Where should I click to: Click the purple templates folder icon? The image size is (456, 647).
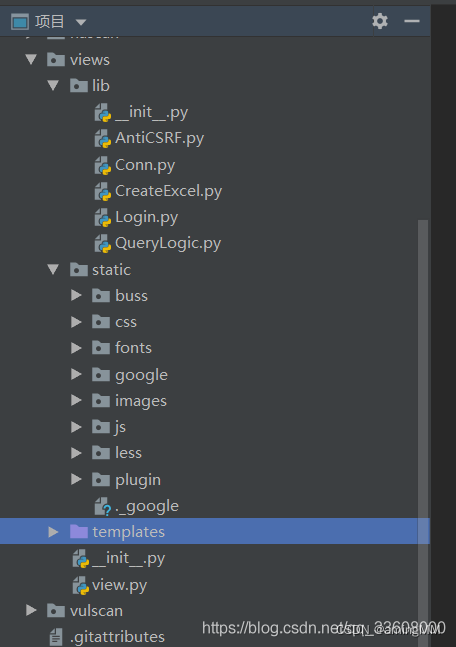click(78, 531)
